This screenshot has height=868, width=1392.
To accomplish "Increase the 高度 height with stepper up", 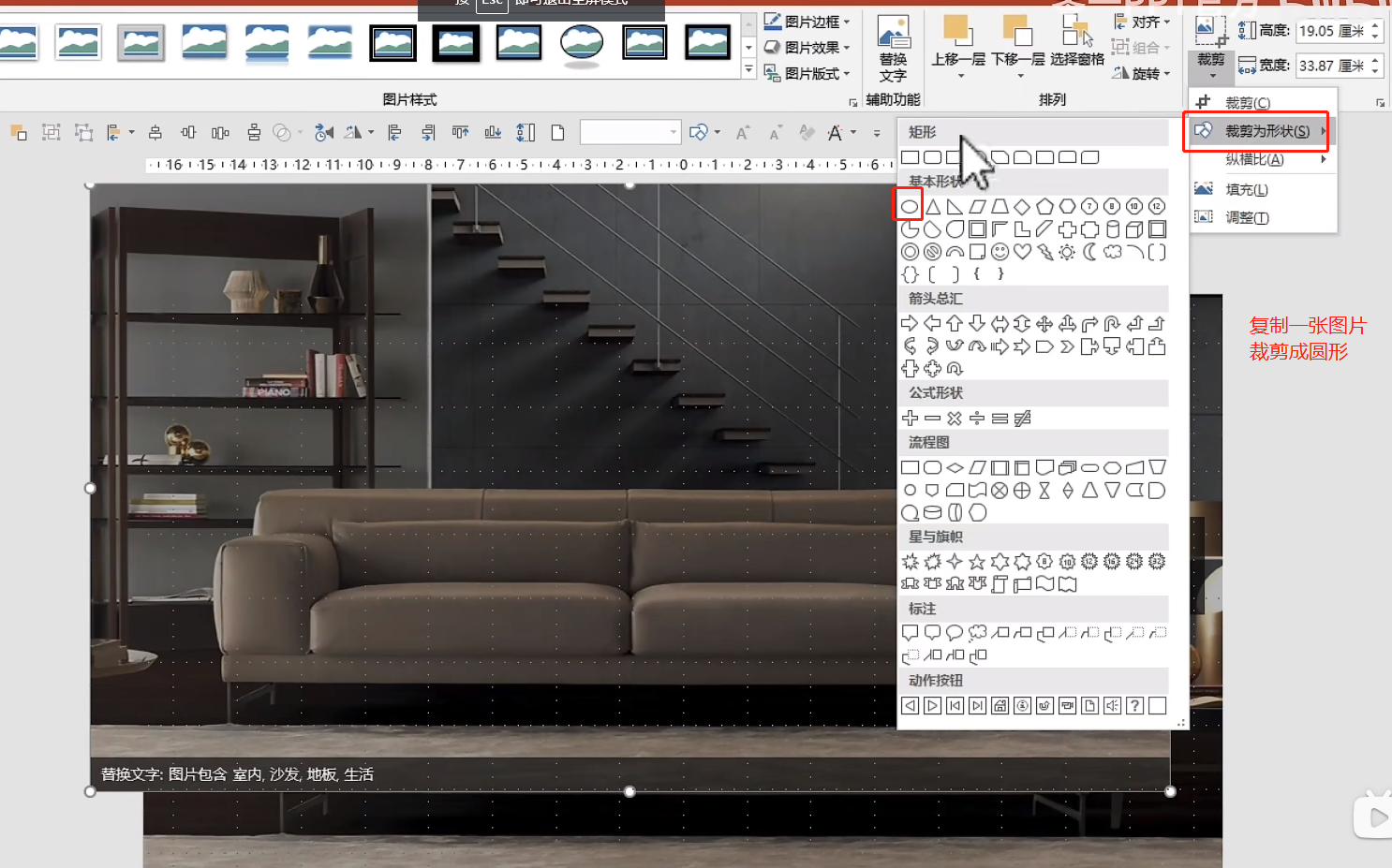I will point(1375,25).
